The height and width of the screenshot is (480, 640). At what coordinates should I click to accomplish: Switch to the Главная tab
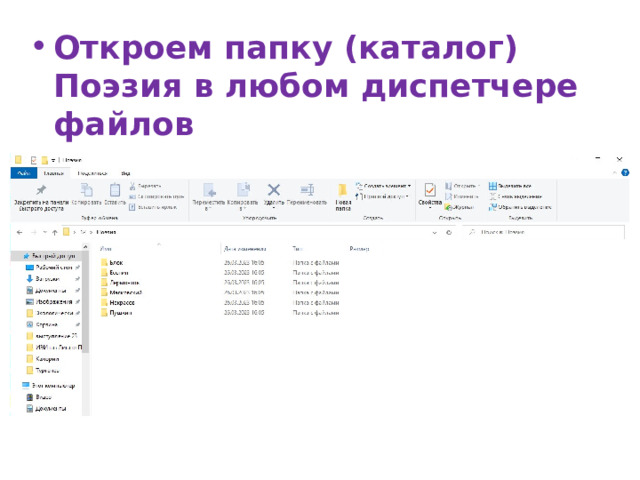coord(53,173)
